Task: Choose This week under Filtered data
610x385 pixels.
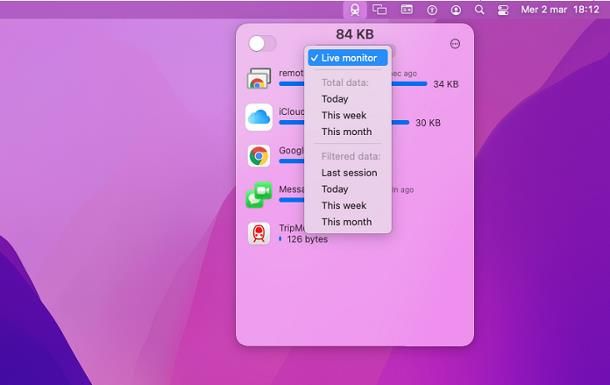Action: click(x=344, y=205)
